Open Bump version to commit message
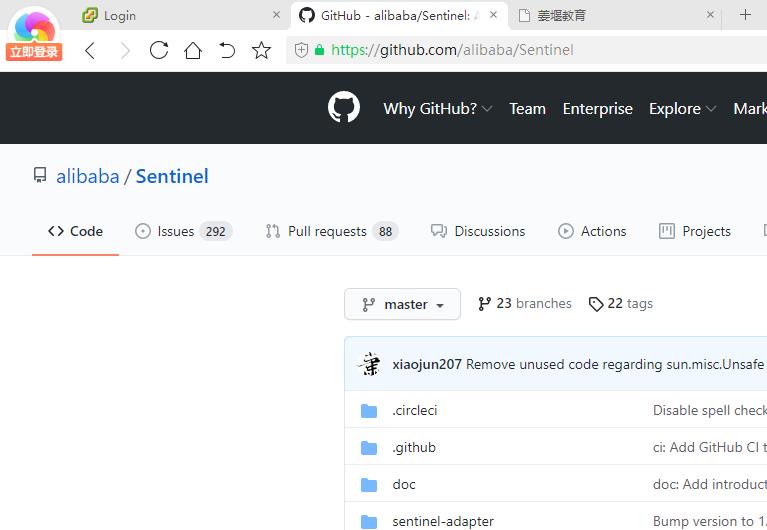 pyautogui.click(x=710, y=522)
